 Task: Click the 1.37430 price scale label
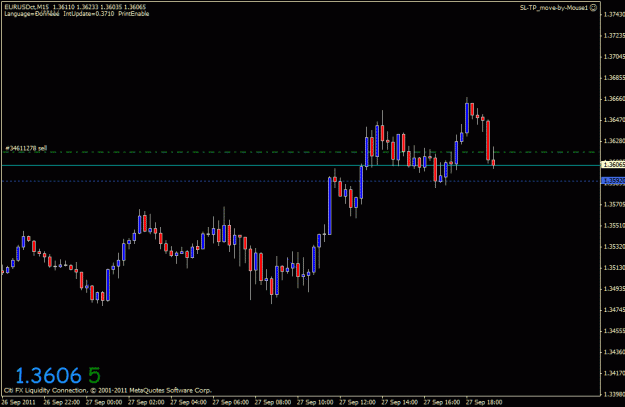tap(614, 14)
